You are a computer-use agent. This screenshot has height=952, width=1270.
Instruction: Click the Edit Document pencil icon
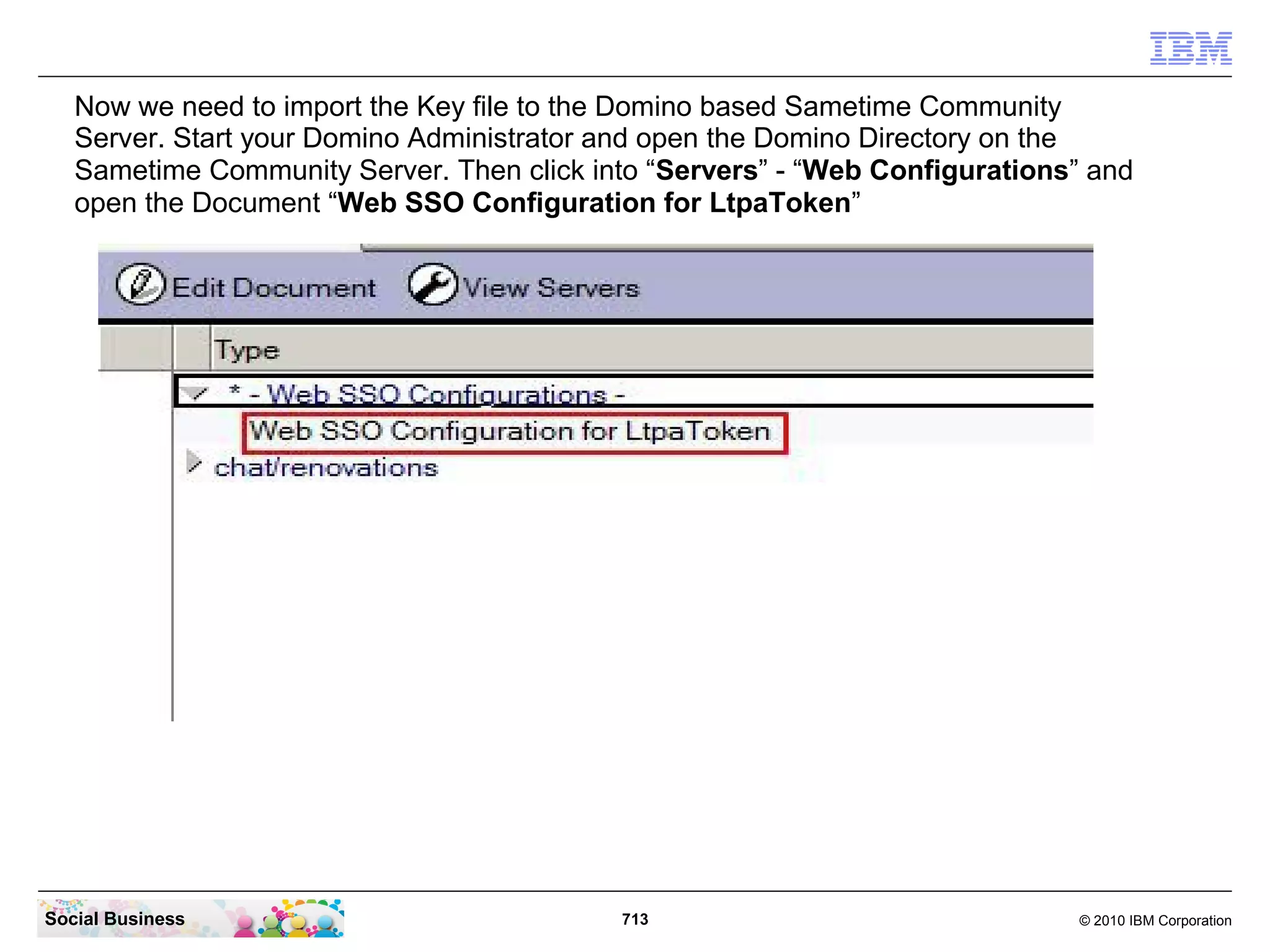click(x=140, y=284)
